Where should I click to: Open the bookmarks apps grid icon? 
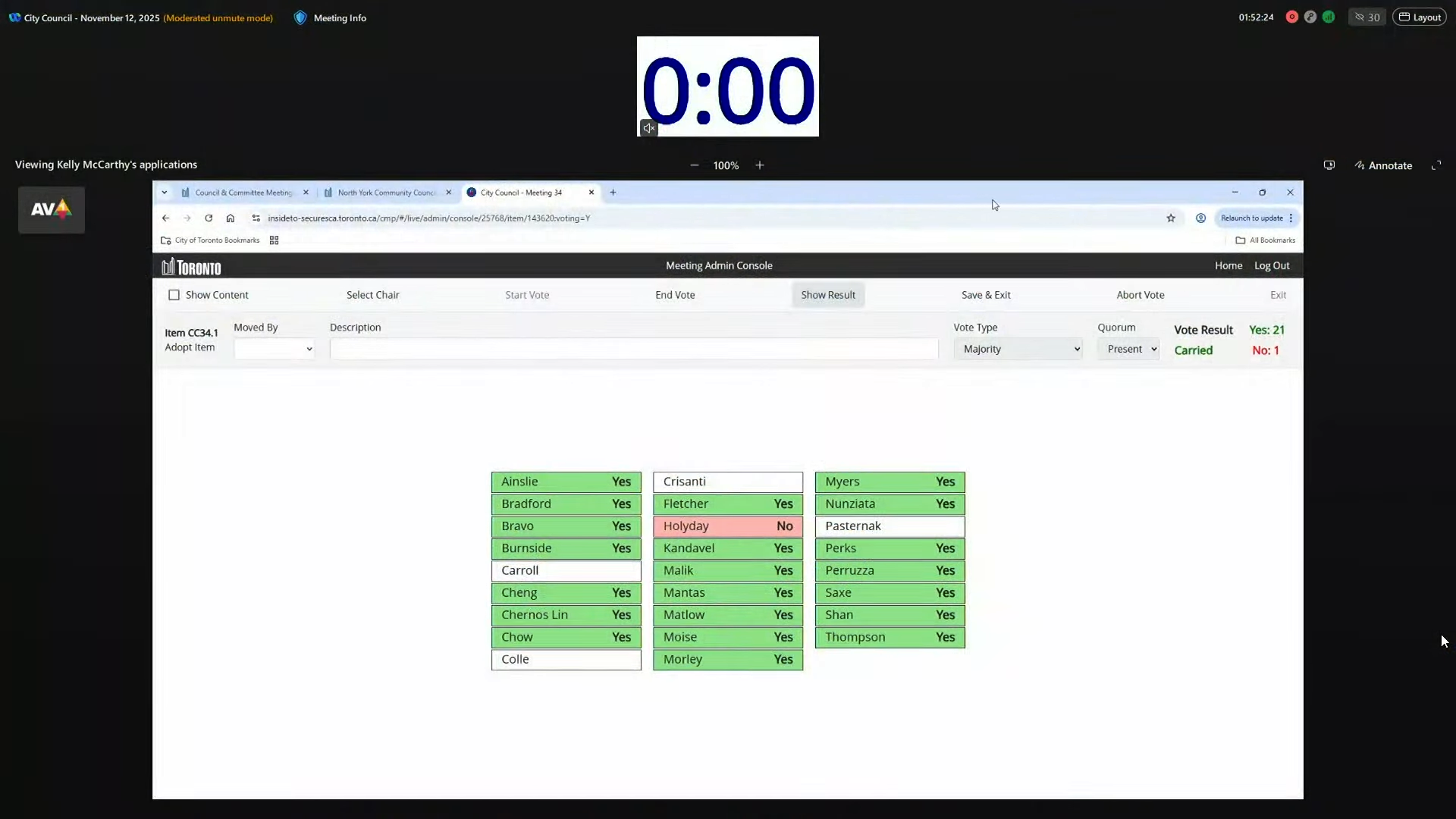(x=274, y=240)
